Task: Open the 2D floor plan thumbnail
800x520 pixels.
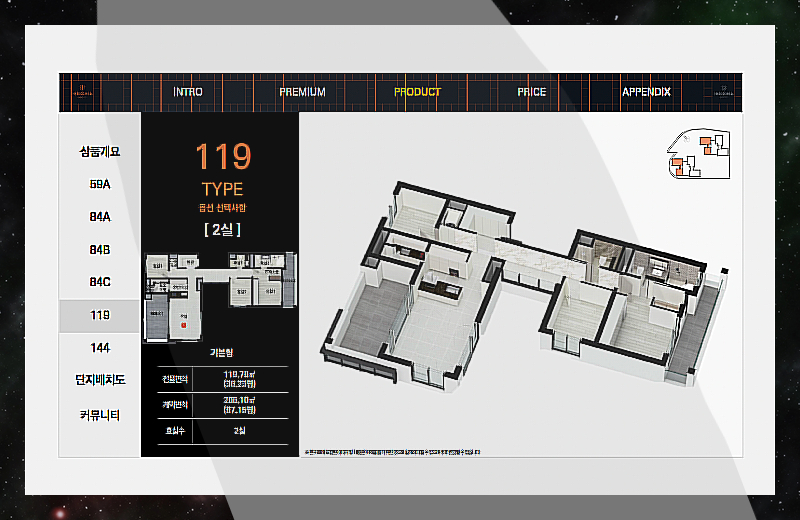Action: (220, 297)
